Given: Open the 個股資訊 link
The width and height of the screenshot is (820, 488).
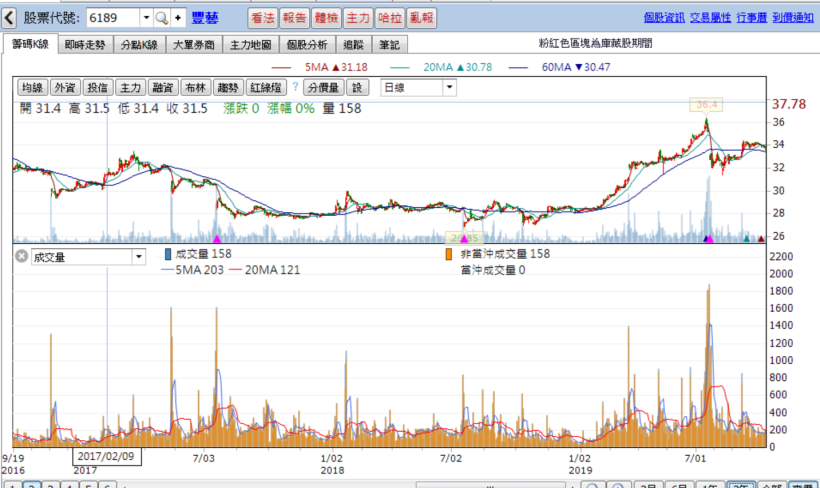Looking at the screenshot, I should (664, 18).
